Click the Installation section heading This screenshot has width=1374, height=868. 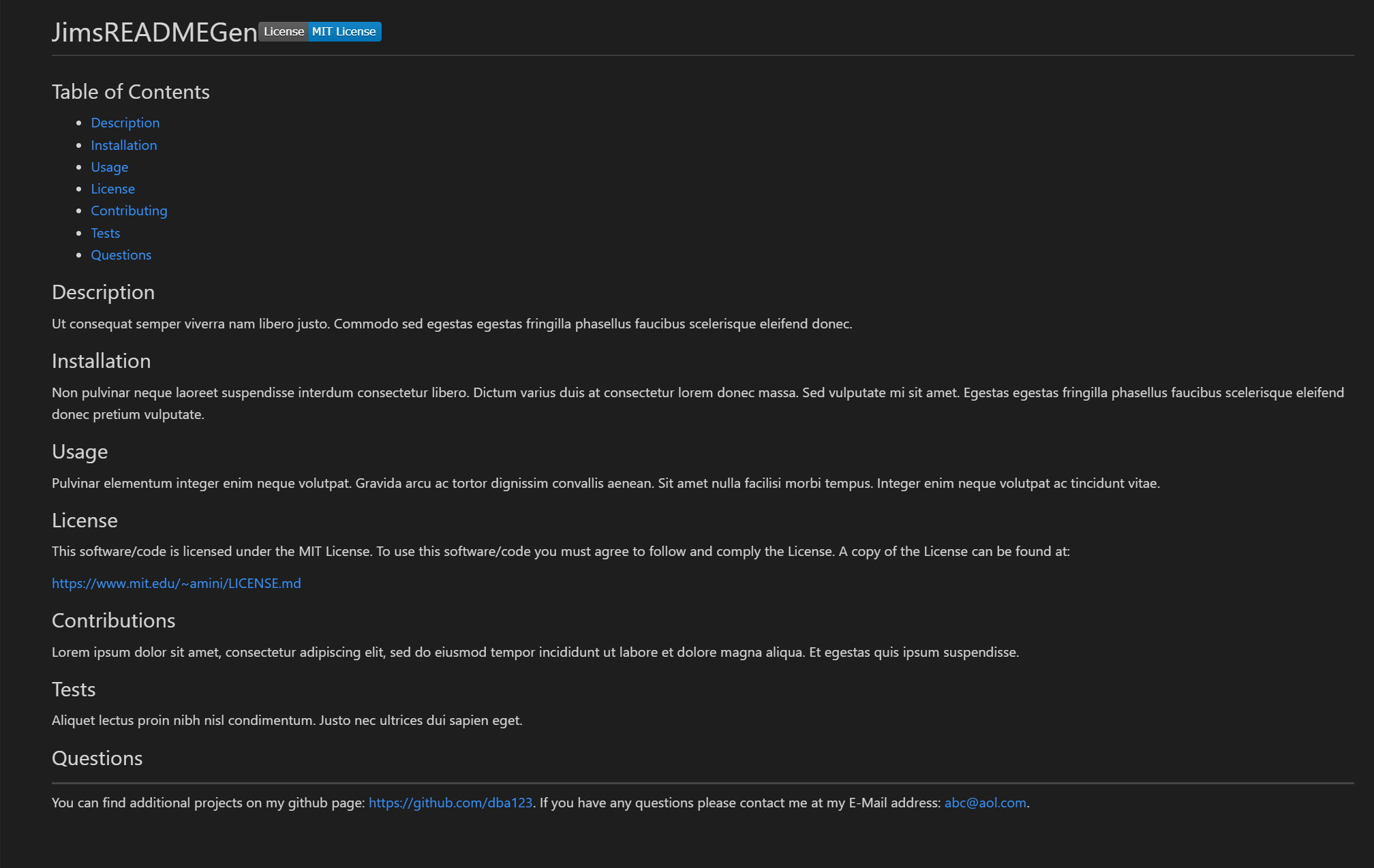(x=101, y=360)
